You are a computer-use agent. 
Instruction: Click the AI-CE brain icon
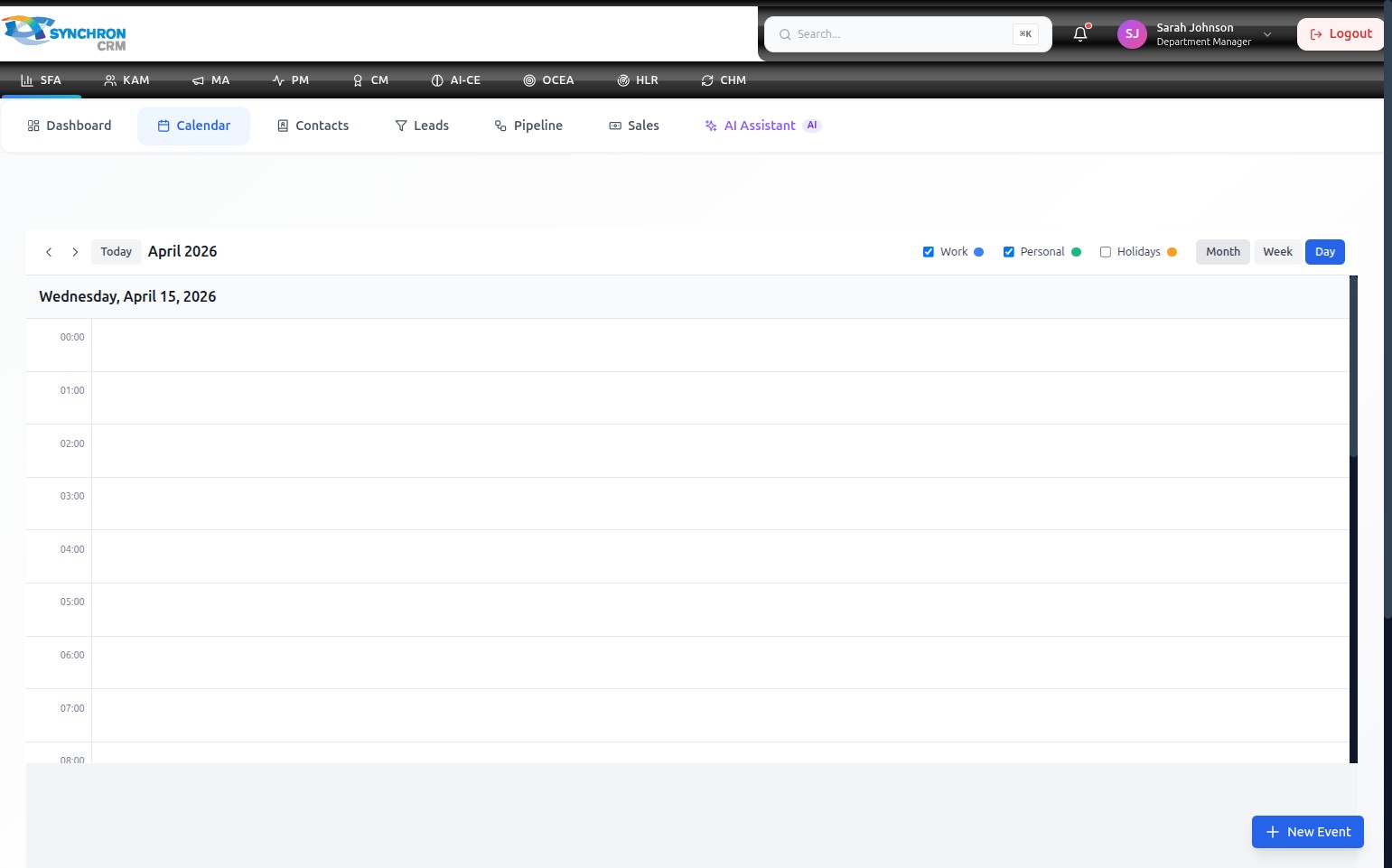[437, 80]
